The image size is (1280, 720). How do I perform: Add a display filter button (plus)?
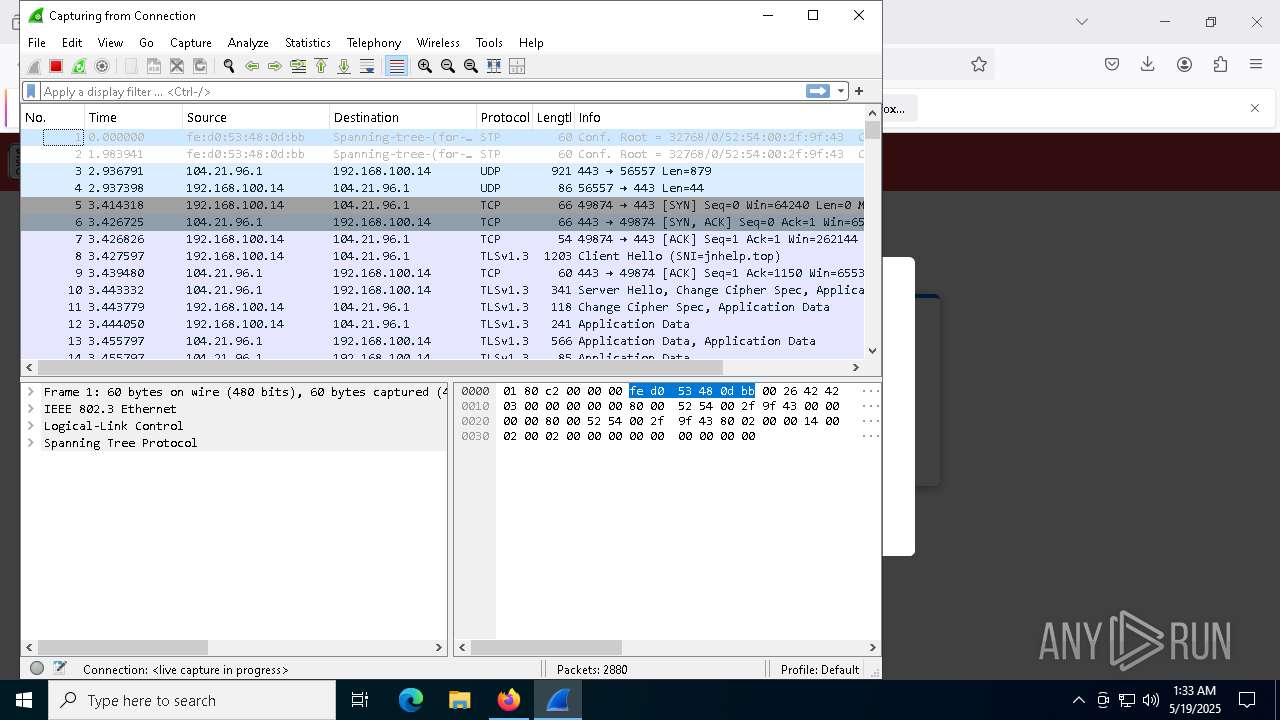pos(859,91)
